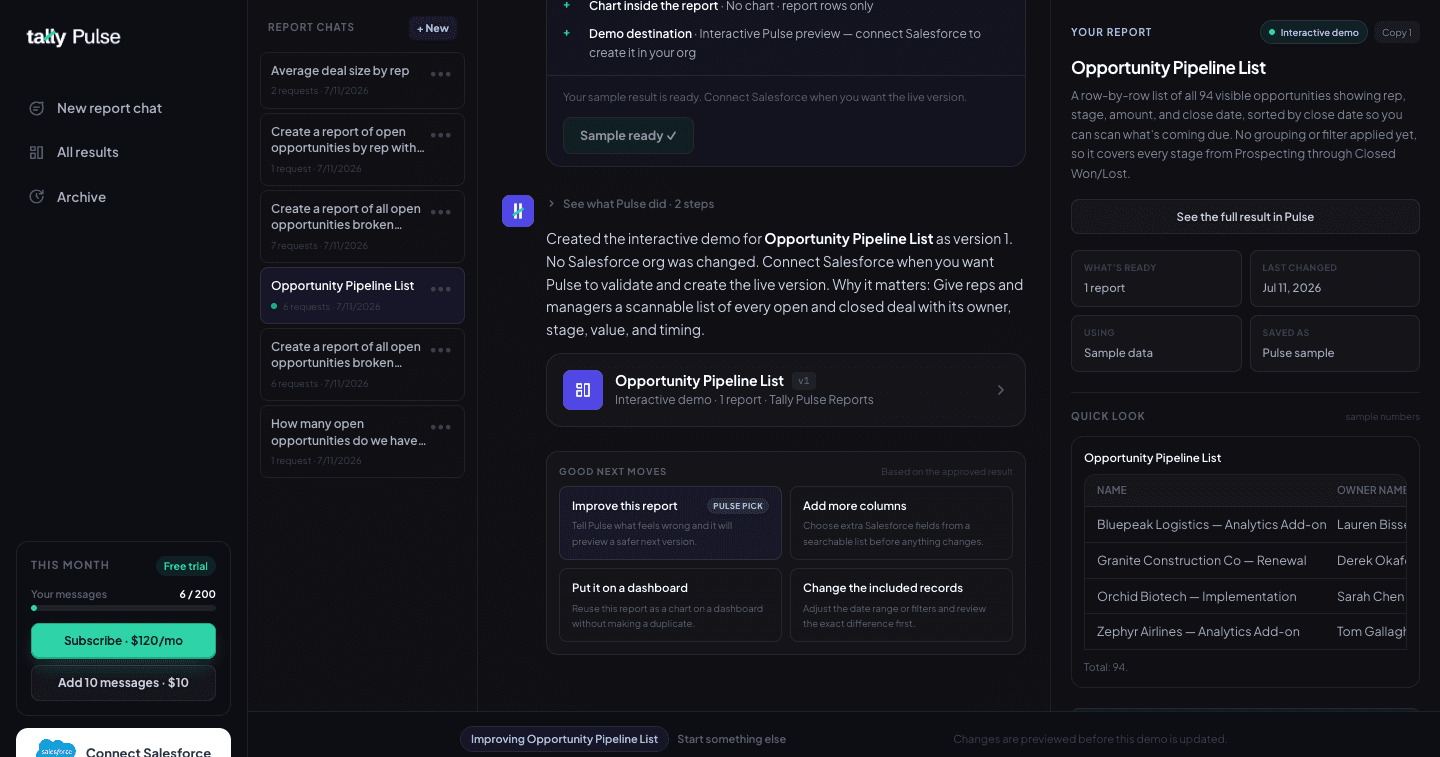Click Orchid Biotech — Implementation row
Viewport: 1440px width, 757px height.
[1245, 597]
